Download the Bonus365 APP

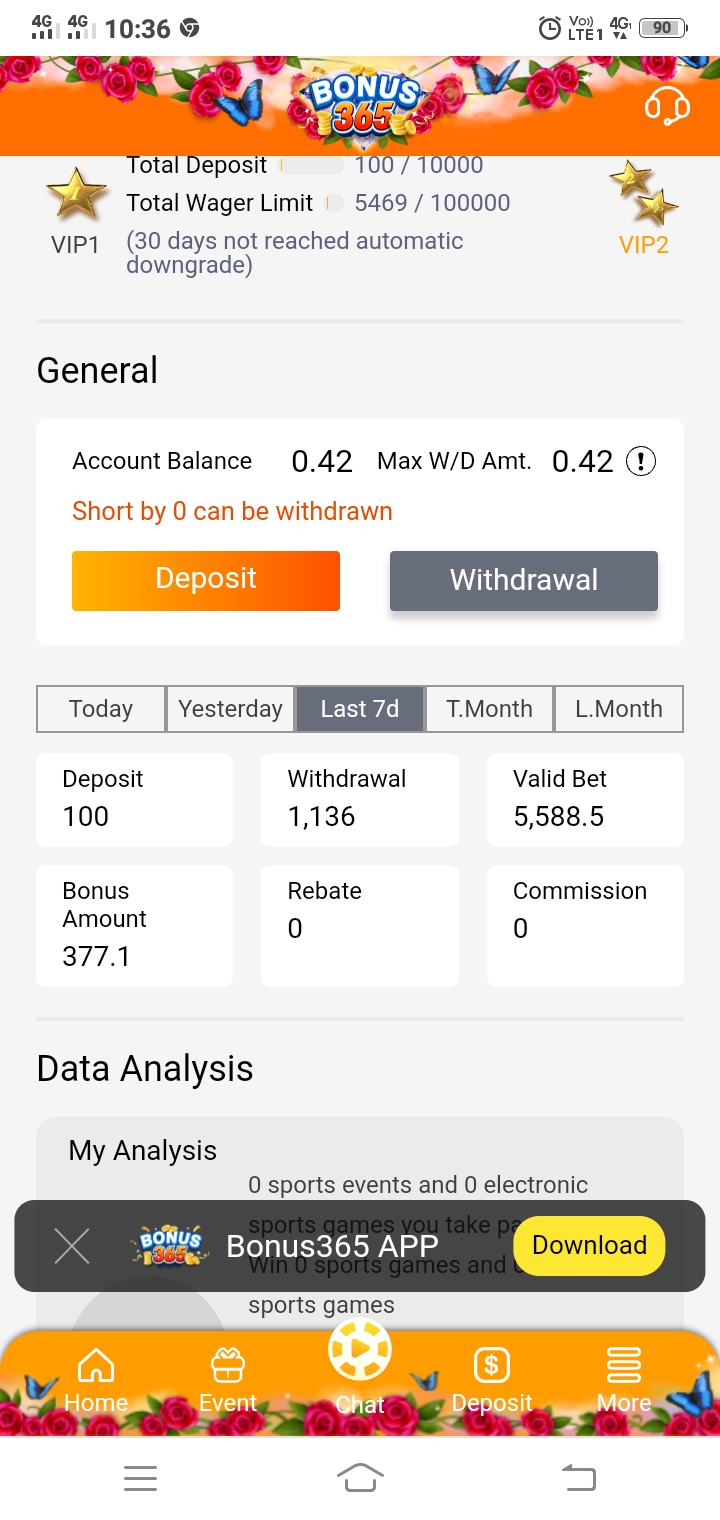[x=589, y=1245]
